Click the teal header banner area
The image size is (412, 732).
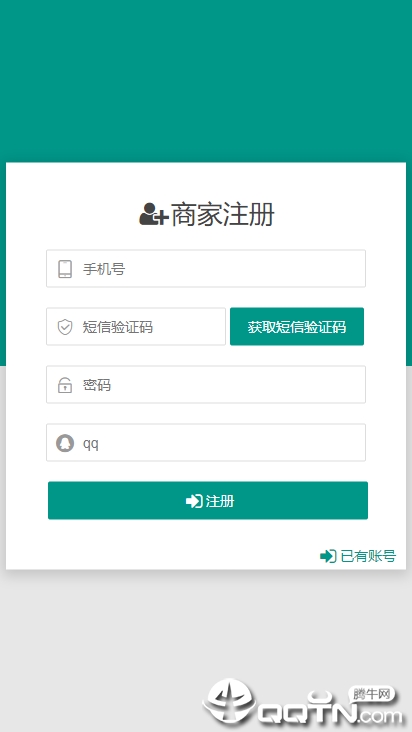pyautogui.click(x=206, y=81)
